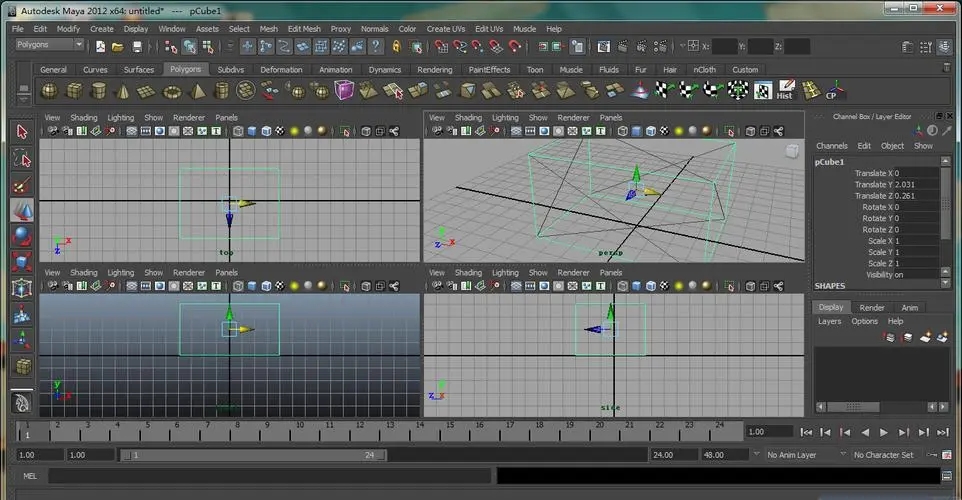Render current frame clapperboard icon
The width and height of the screenshot is (962, 500).
click(623, 47)
